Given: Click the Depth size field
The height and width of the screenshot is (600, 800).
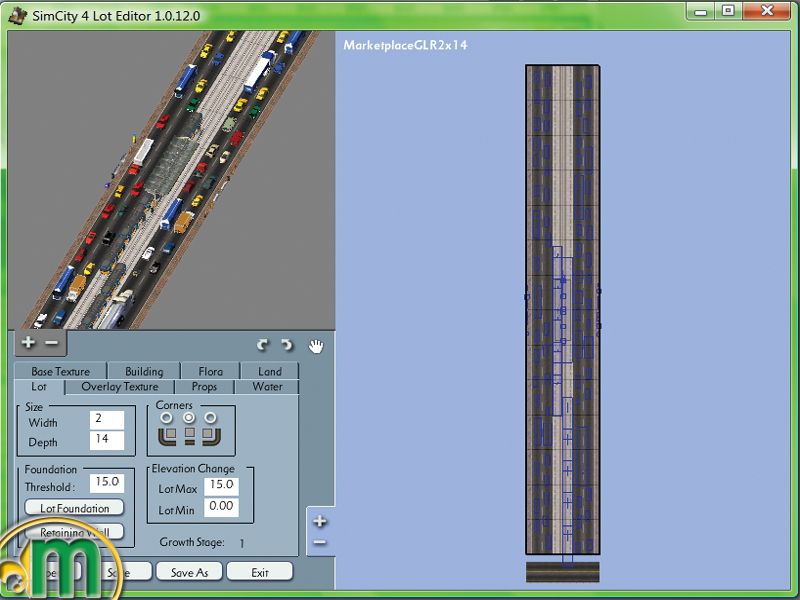Looking at the screenshot, I should click(107, 440).
